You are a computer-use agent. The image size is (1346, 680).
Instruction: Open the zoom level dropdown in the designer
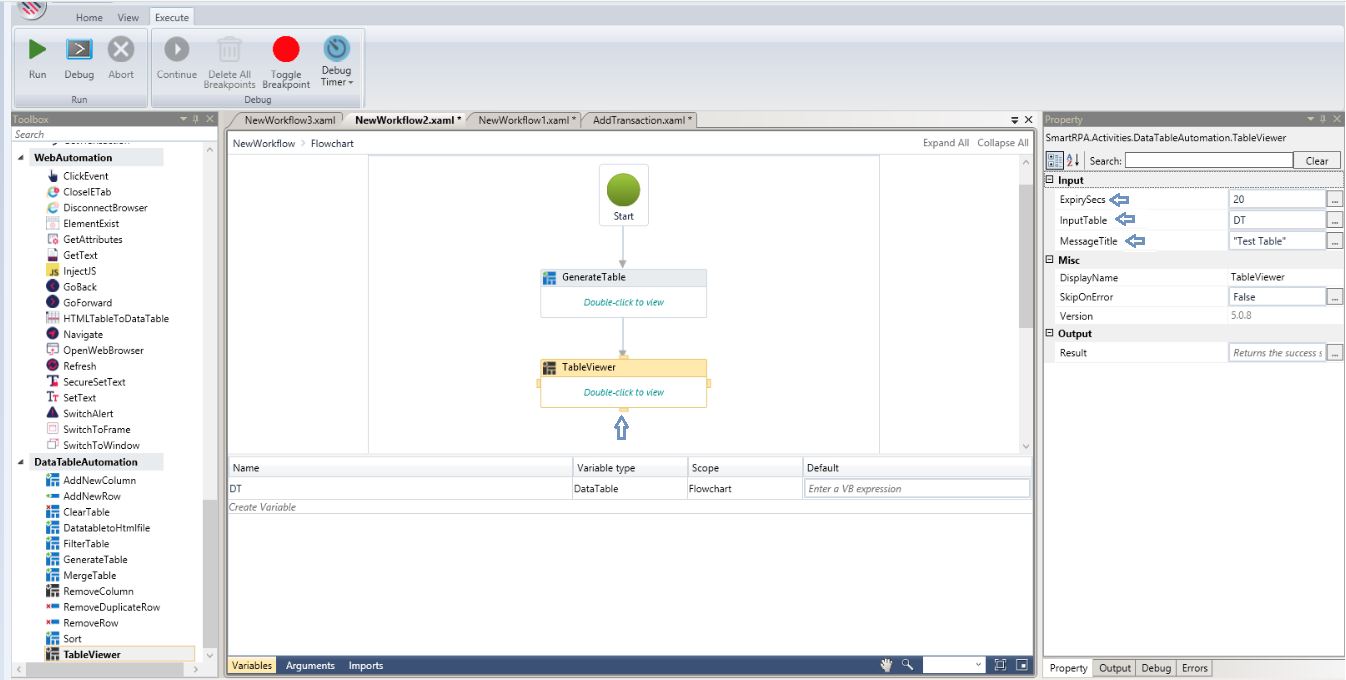coord(978,665)
